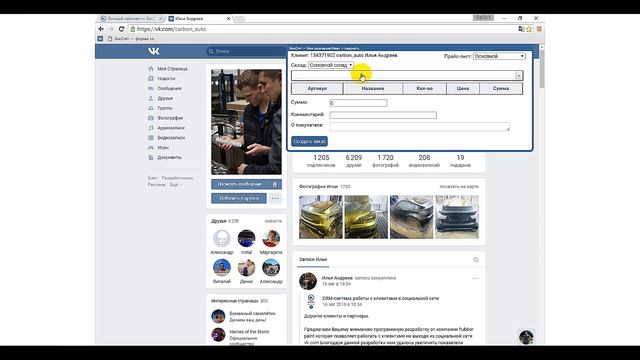This screenshot has width=640, height=360.
Task: Reload the page with refresh icon
Action: click(121, 29)
